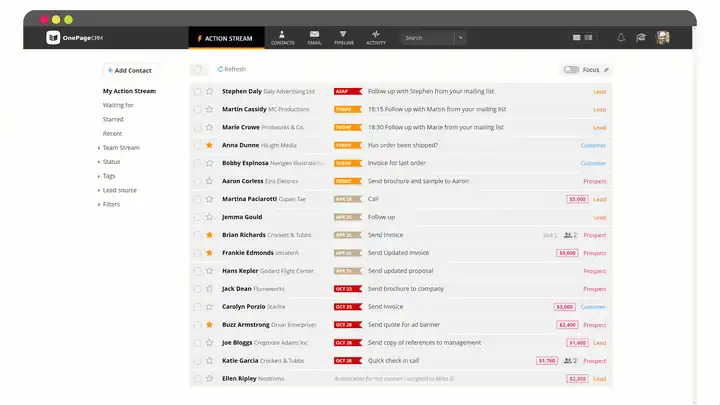Star Bobby Espinosa contact
The height and width of the screenshot is (405, 720).
click(209, 163)
